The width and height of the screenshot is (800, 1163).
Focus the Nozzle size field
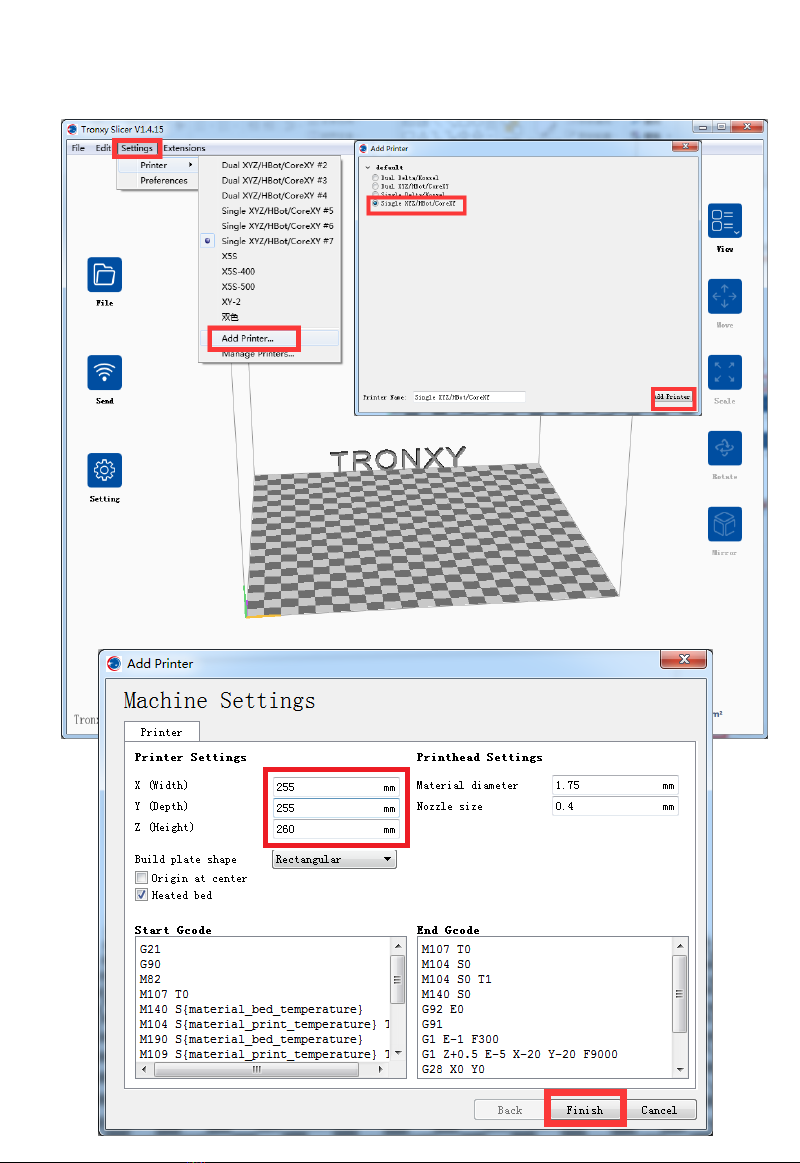pyautogui.click(x=615, y=806)
